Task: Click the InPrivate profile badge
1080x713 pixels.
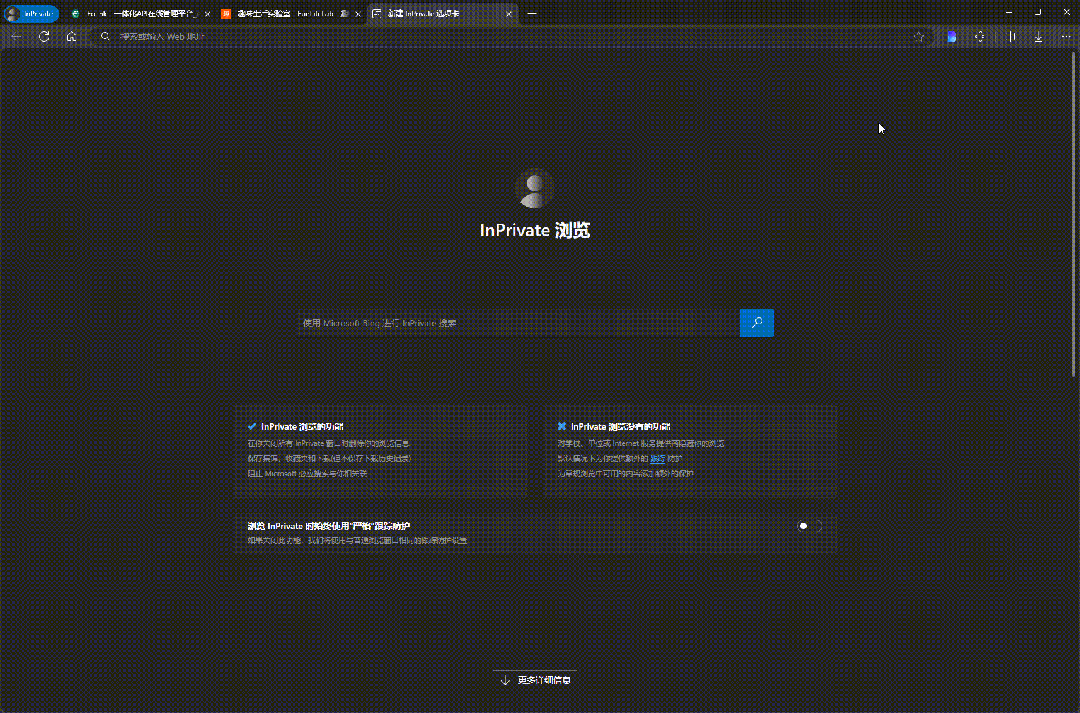Action: click(x=32, y=14)
